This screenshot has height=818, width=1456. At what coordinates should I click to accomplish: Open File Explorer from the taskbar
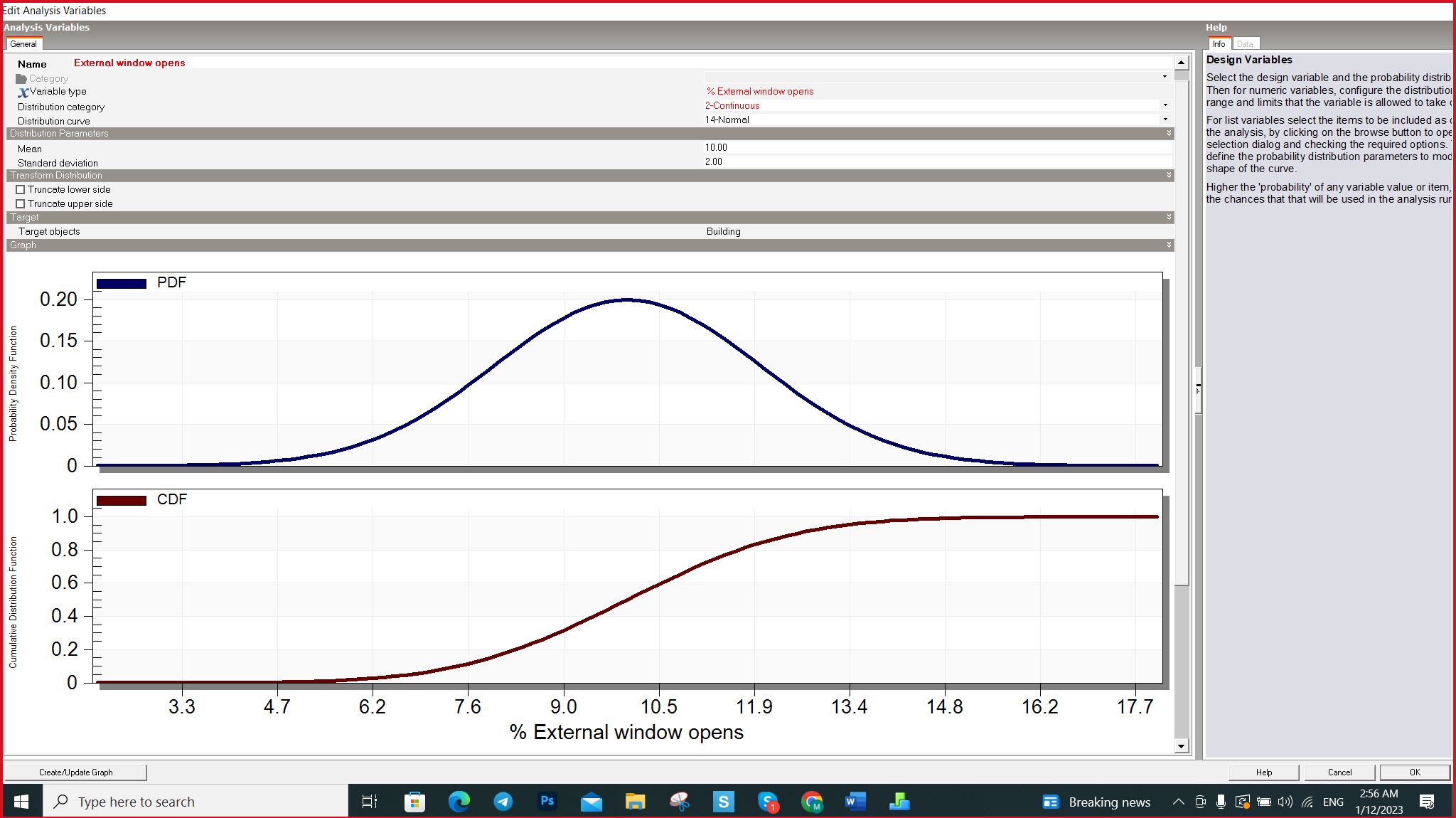(x=635, y=802)
